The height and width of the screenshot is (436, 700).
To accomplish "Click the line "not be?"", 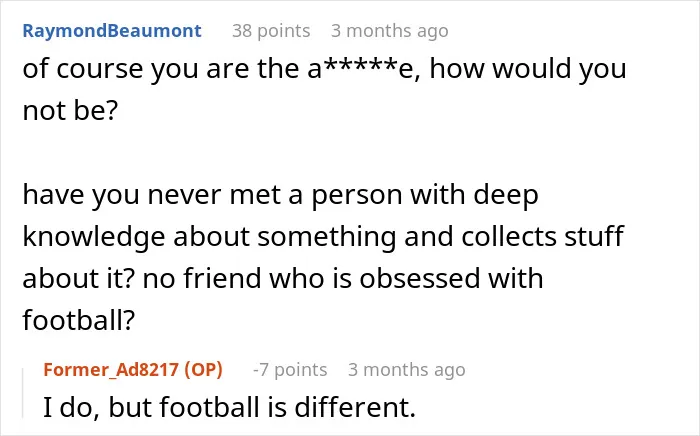I will click(x=70, y=111).
